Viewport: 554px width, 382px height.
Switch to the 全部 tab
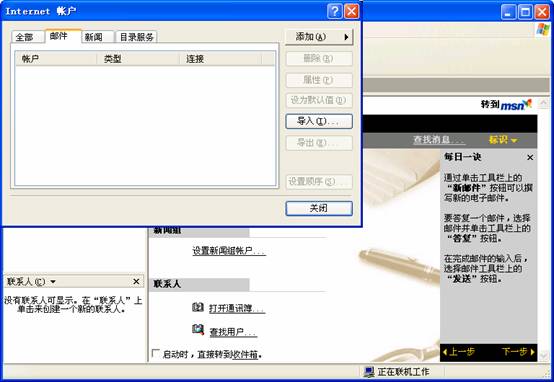(x=28, y=37)
